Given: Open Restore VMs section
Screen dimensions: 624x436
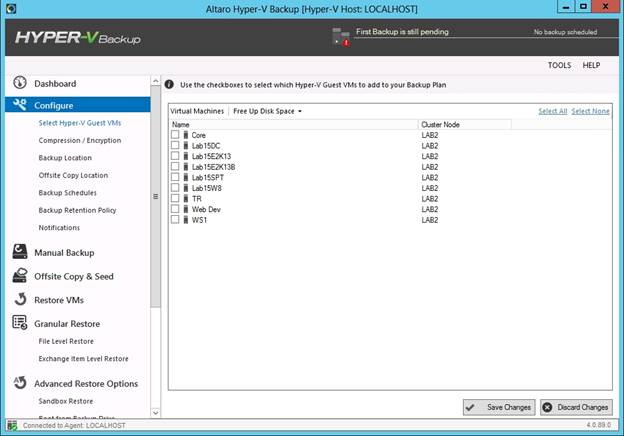Looking at the screenshot, I should 59,300.
